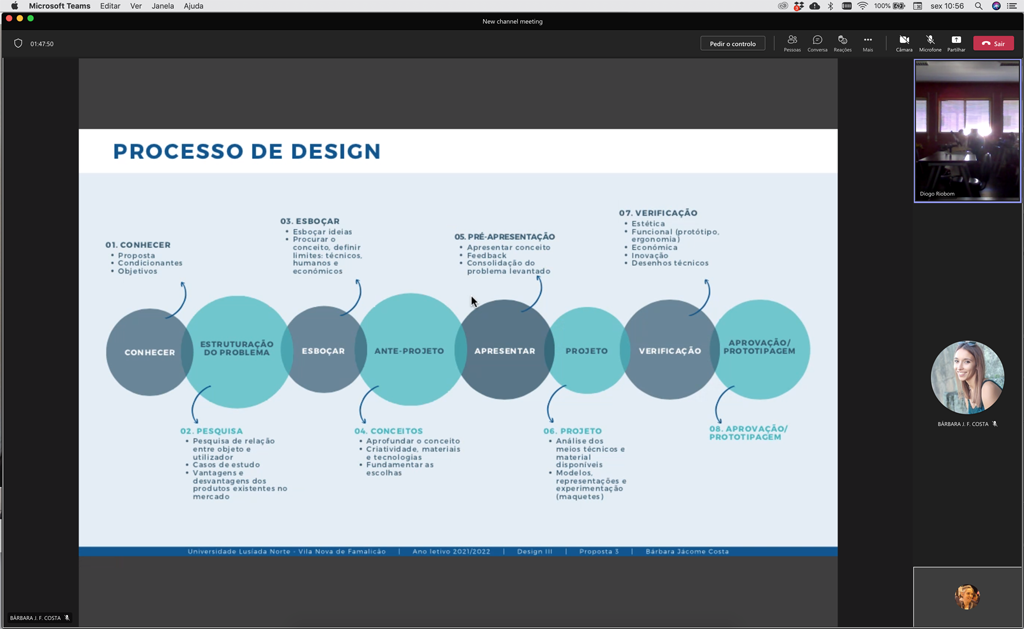Click the Pedir o controlo button
The image size is (1024, 629).
coord(732,44)
